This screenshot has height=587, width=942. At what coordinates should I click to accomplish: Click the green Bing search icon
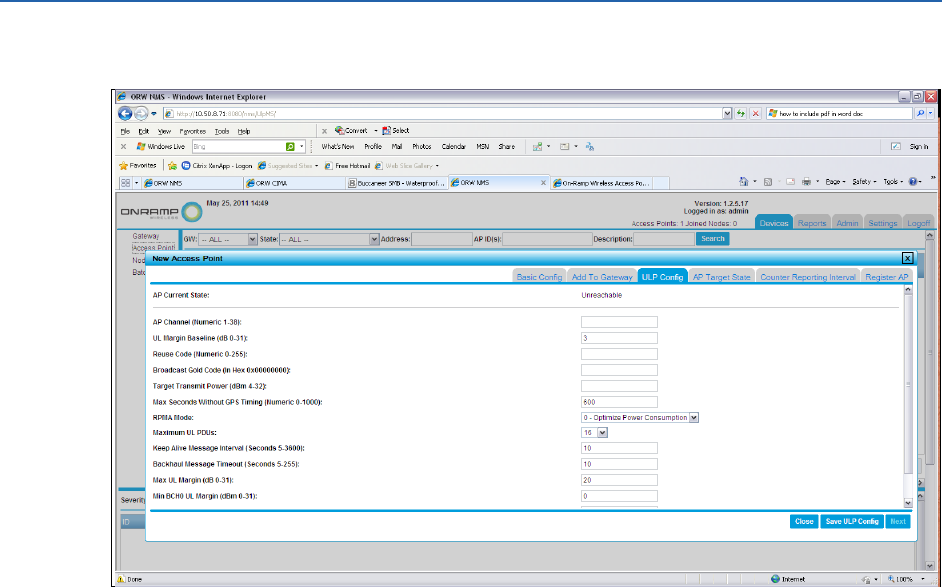coord(290,147)
